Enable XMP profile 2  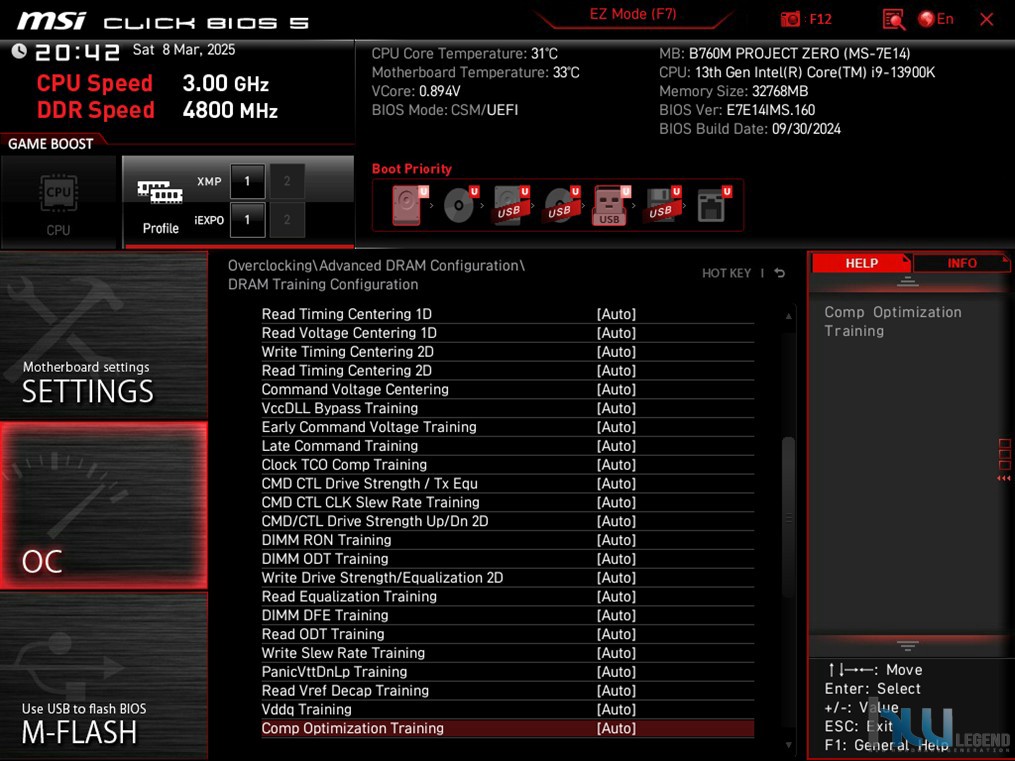click(287, 181)
